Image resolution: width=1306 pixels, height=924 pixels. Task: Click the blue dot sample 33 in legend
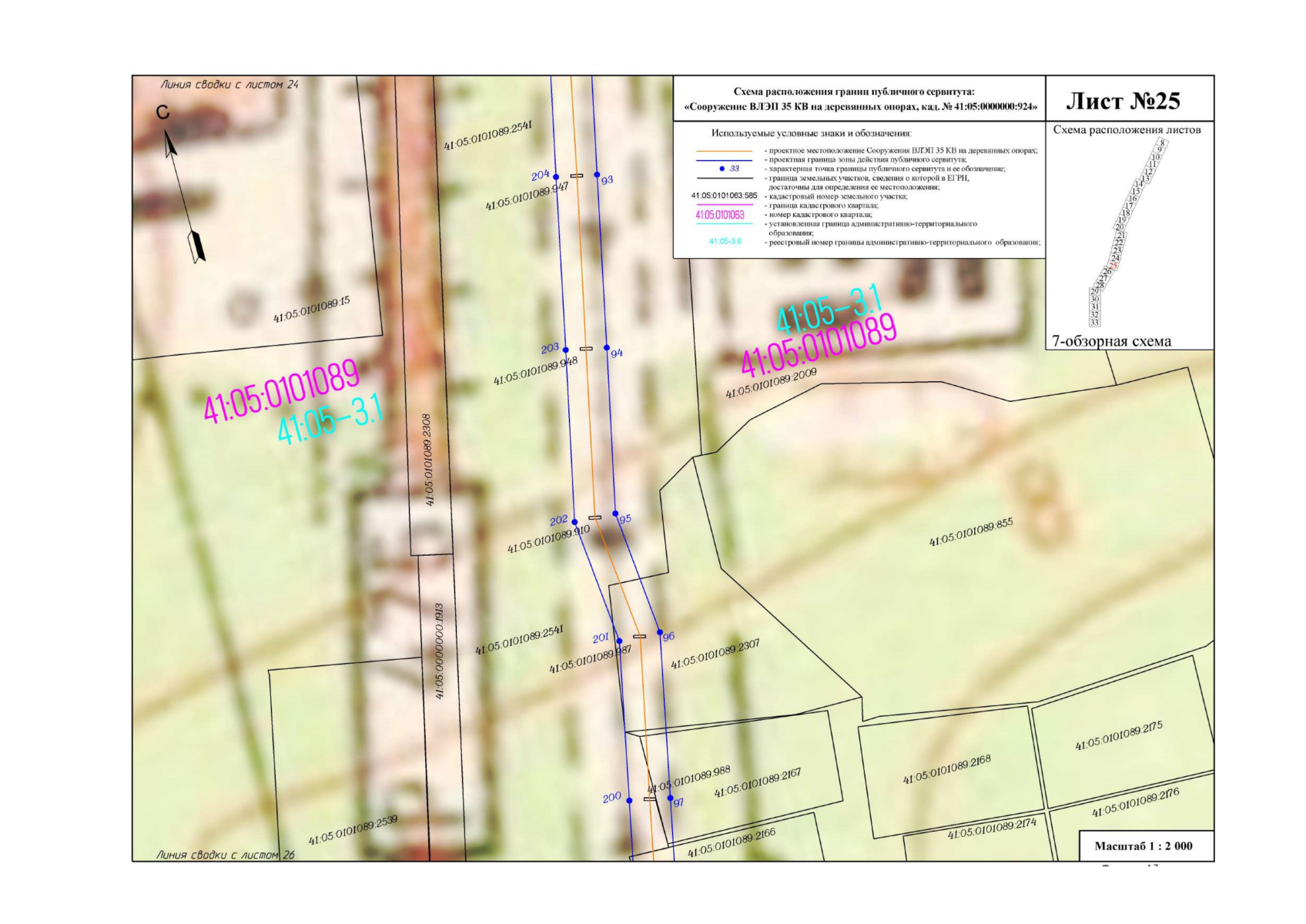[722, 169]
